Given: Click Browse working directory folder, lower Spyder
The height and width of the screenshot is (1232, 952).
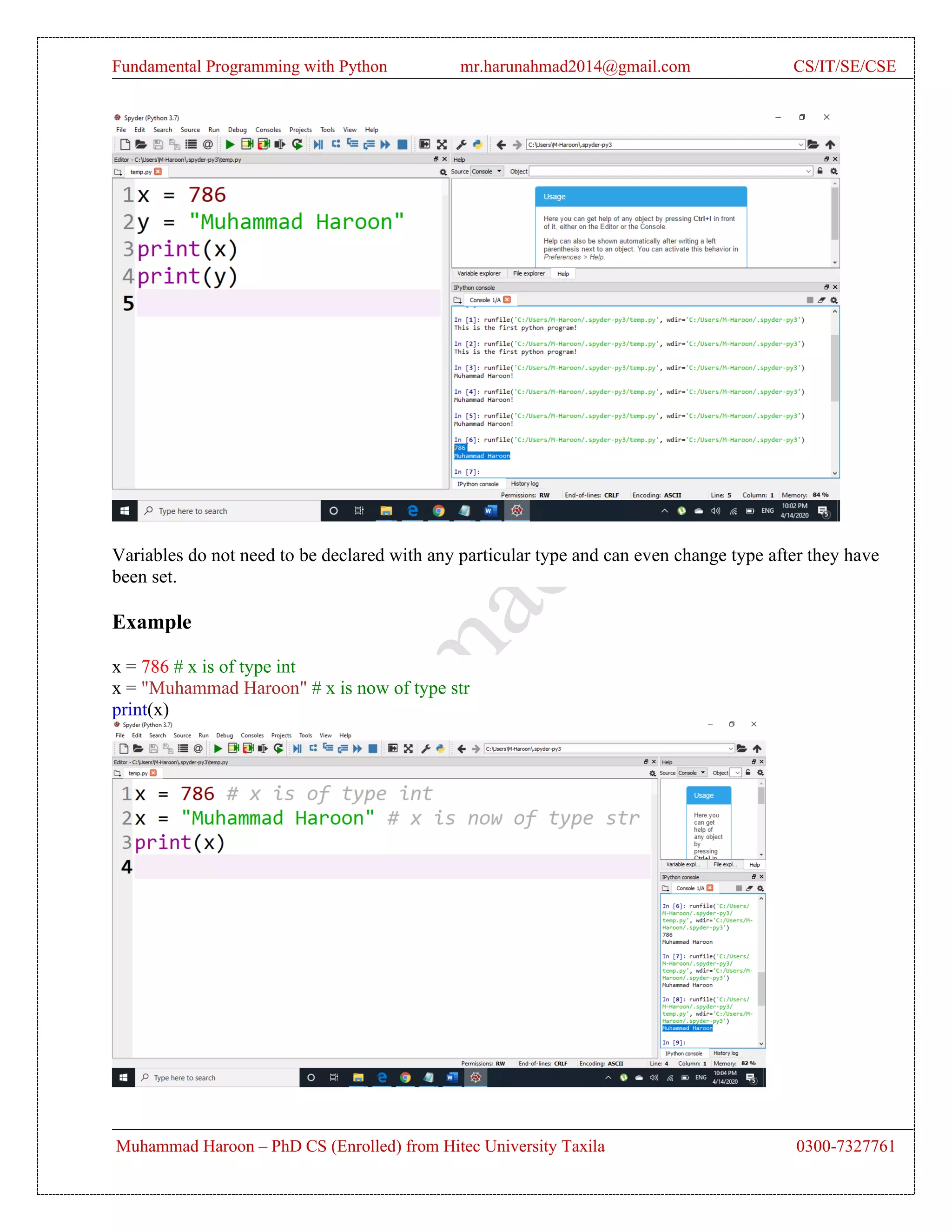Looking at the screenshot, I should click(x=741, y=748).
